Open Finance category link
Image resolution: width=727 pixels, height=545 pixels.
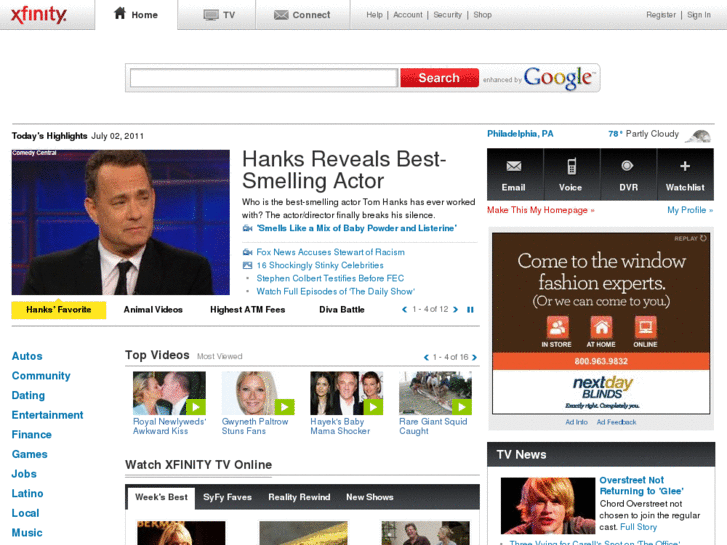tap(32, 435)
